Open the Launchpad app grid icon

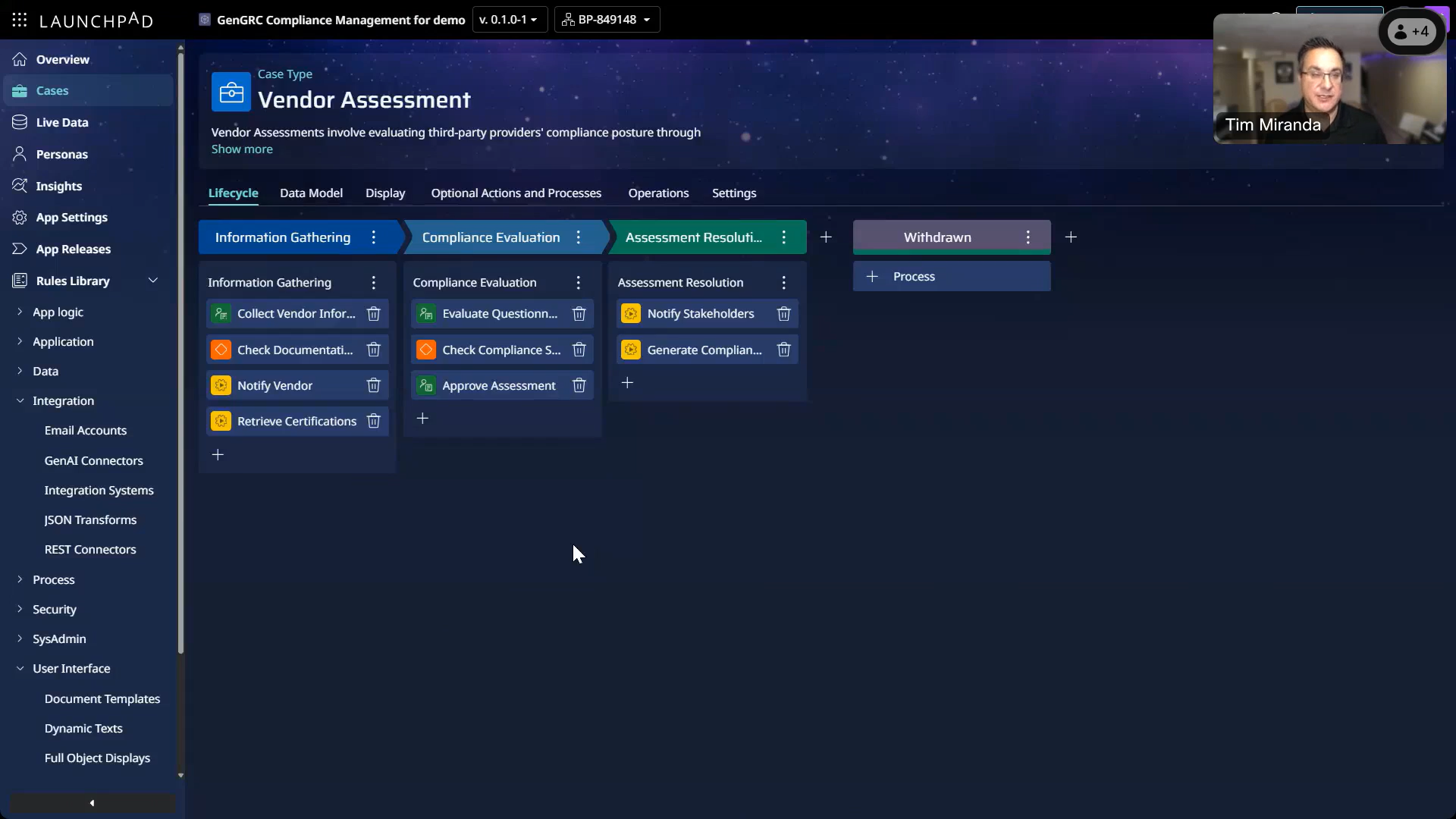(19, 20)
